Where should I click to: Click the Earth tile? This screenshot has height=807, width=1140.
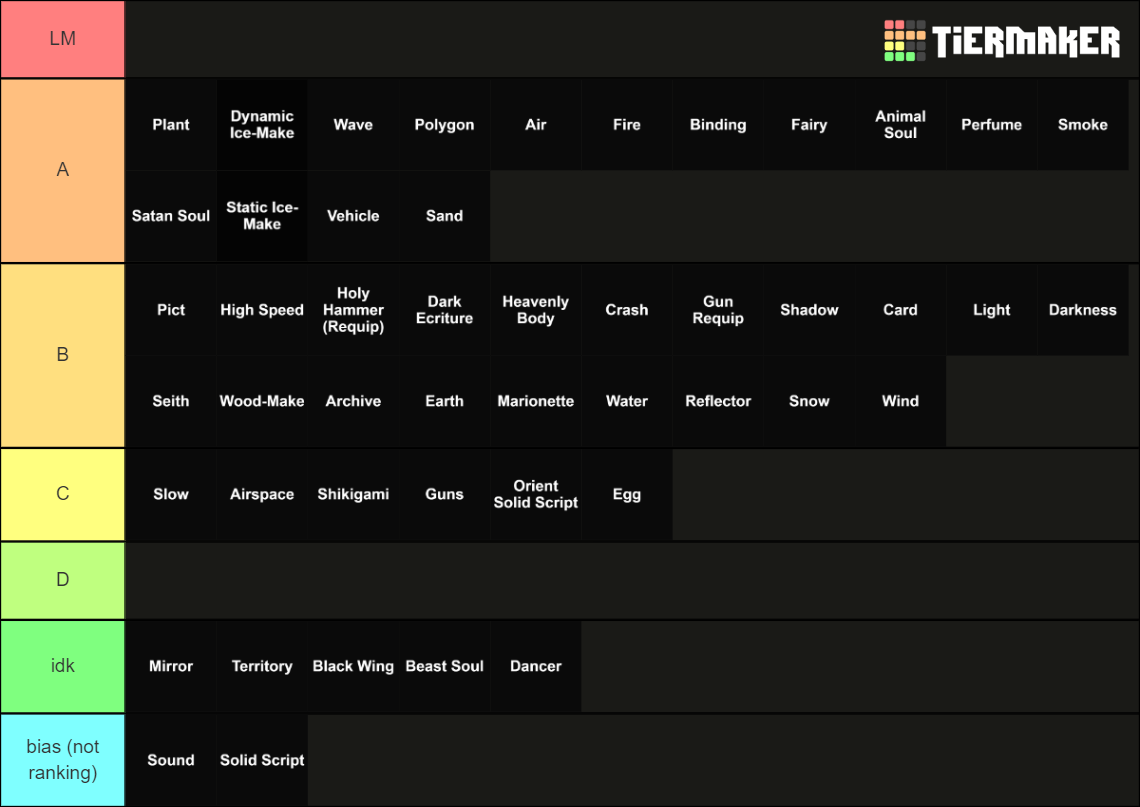(444, 401)
